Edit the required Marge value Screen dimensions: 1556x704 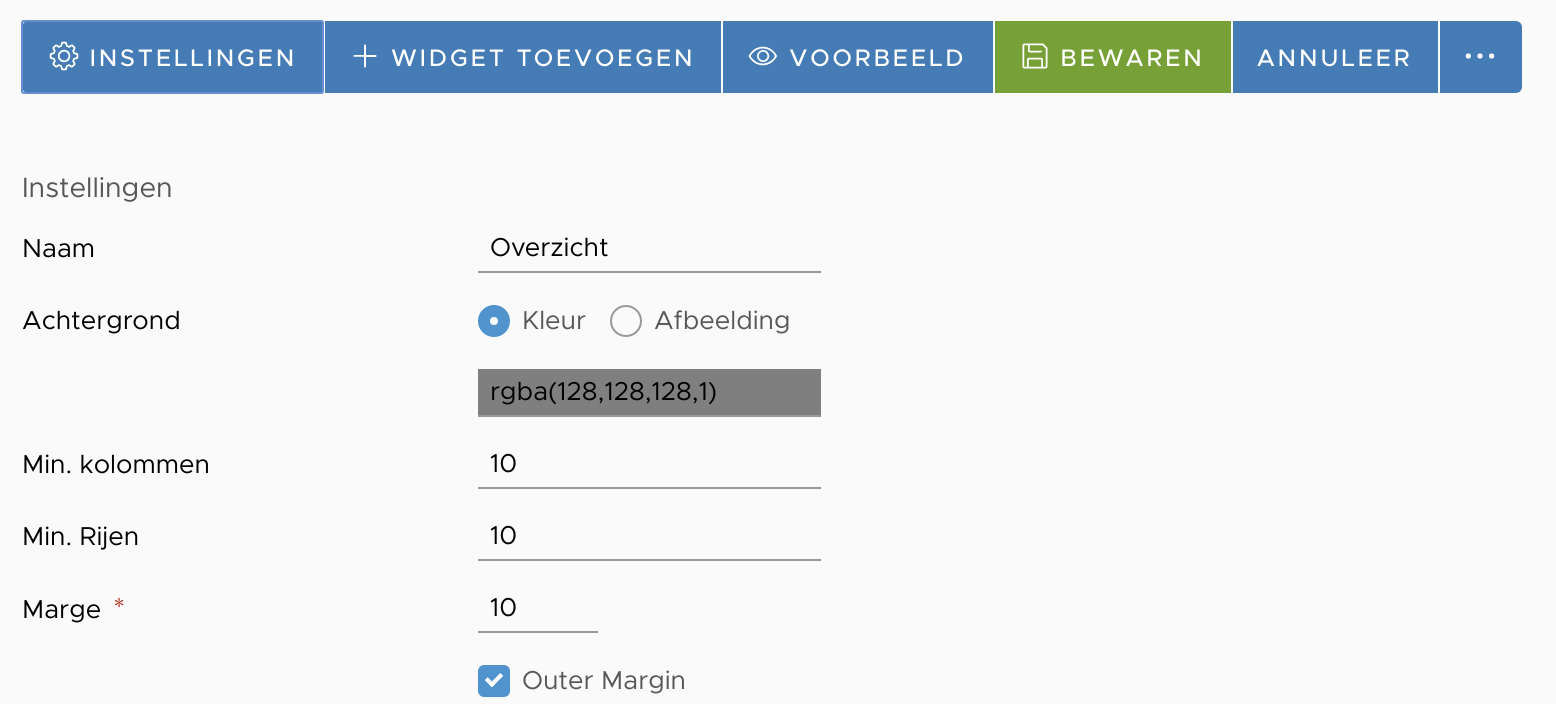tap(536, 608)
